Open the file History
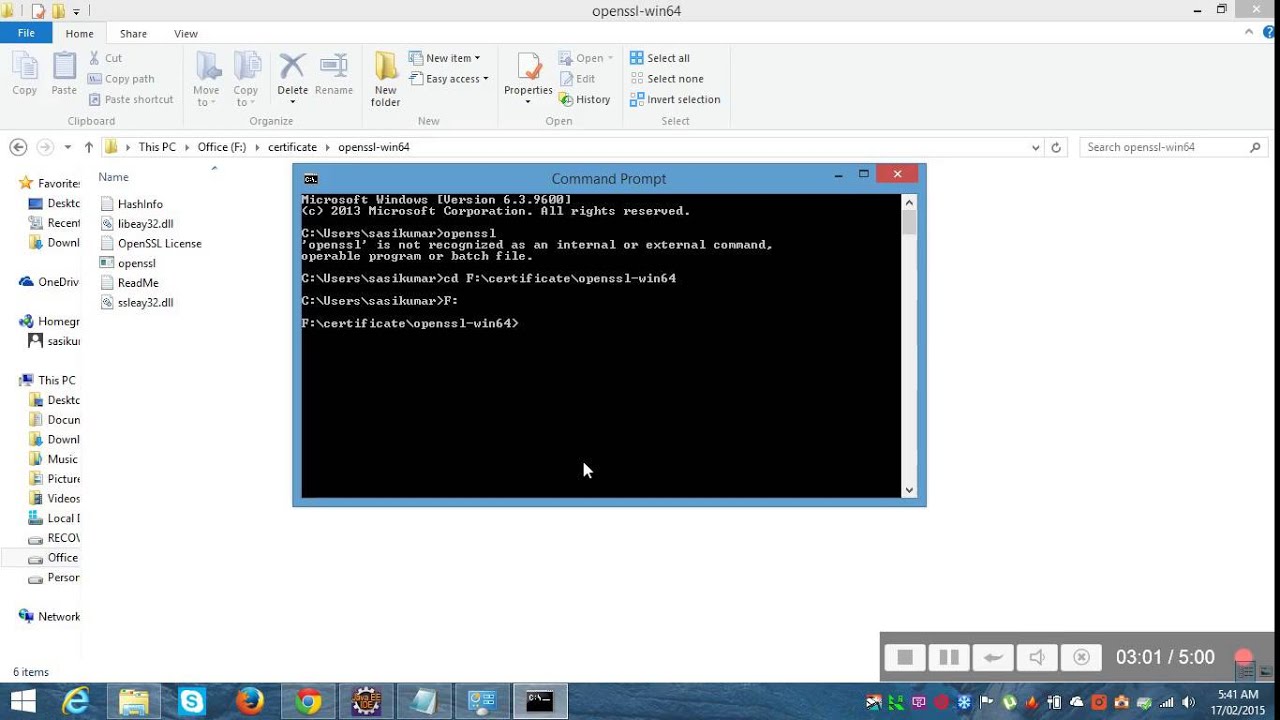1280x720 pixels. coord(584,99)
